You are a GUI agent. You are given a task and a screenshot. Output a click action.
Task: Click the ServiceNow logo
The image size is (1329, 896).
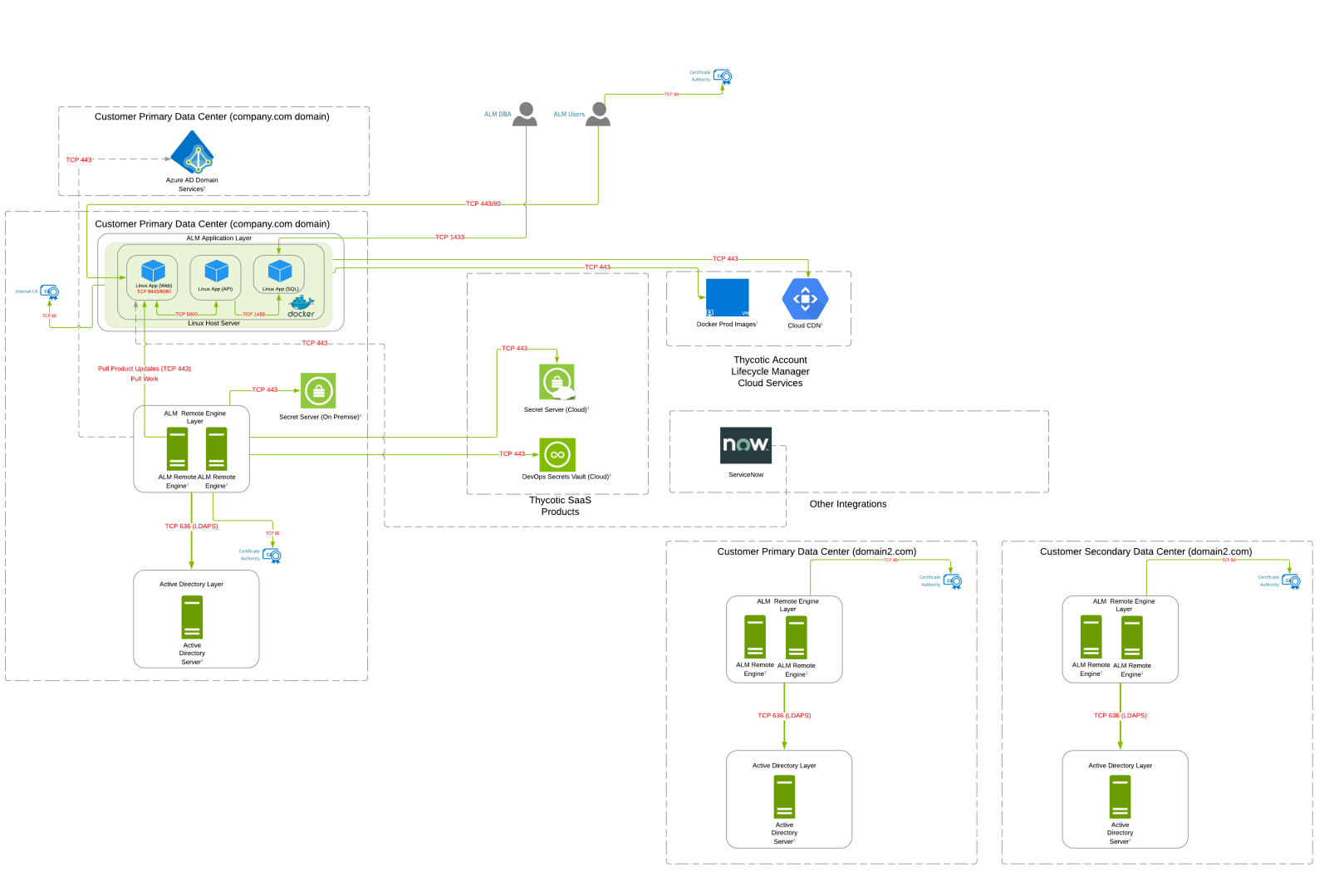[x=745, y=445]
